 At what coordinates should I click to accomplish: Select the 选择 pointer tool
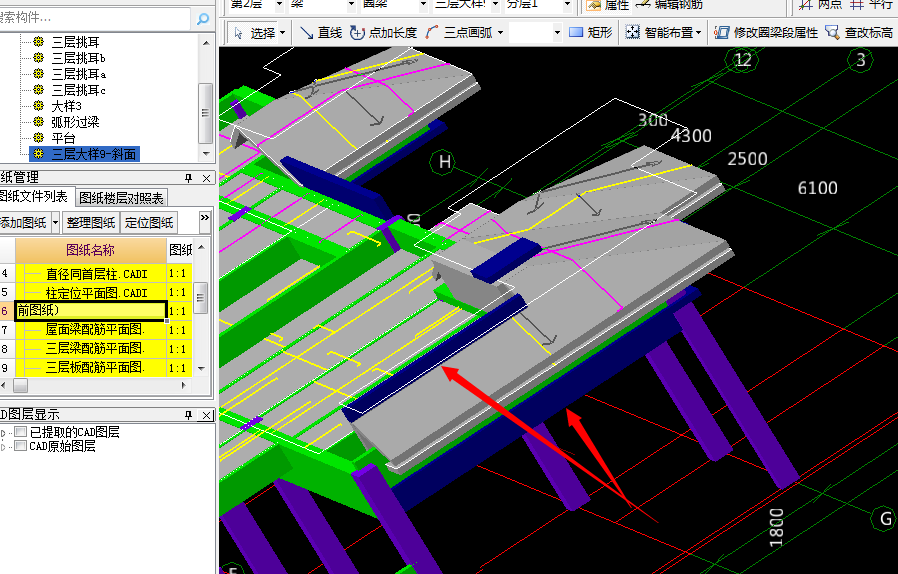click(x=255, y=33)
